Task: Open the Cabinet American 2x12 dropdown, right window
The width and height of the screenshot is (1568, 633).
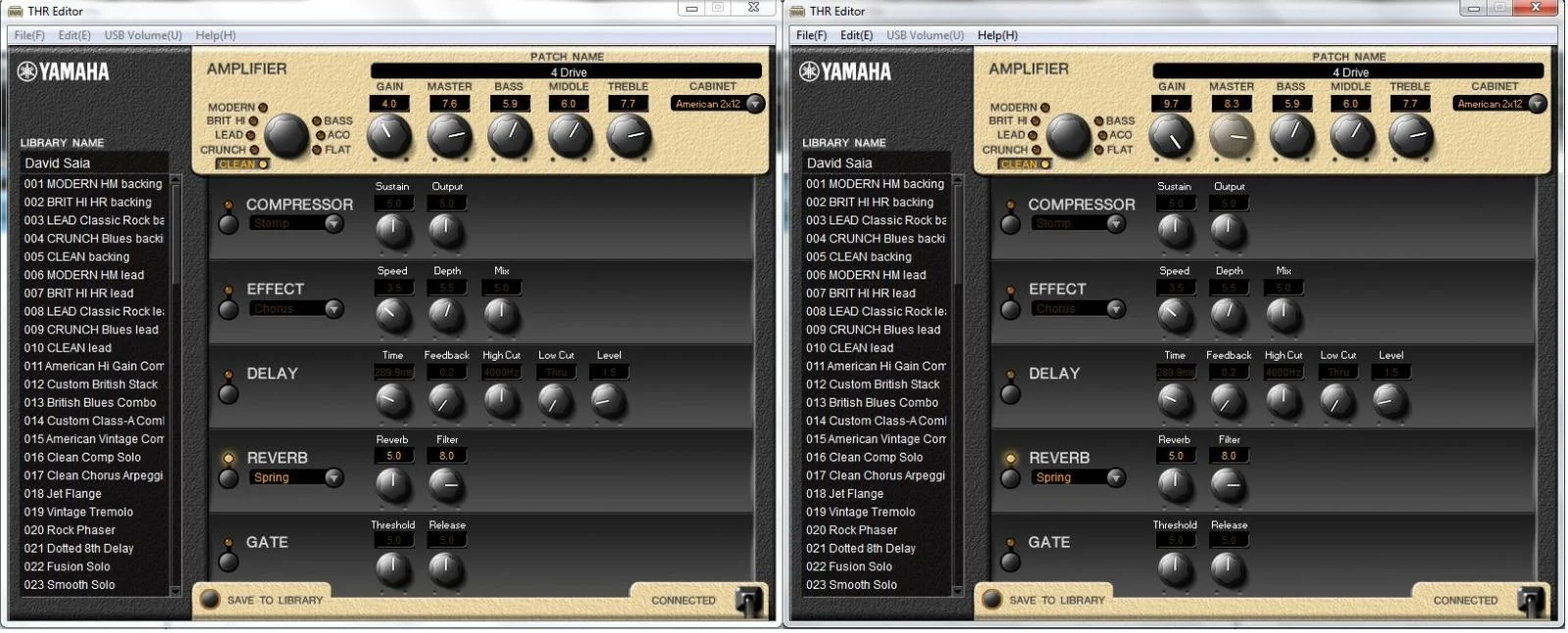Action: (x=1537, y=104)
